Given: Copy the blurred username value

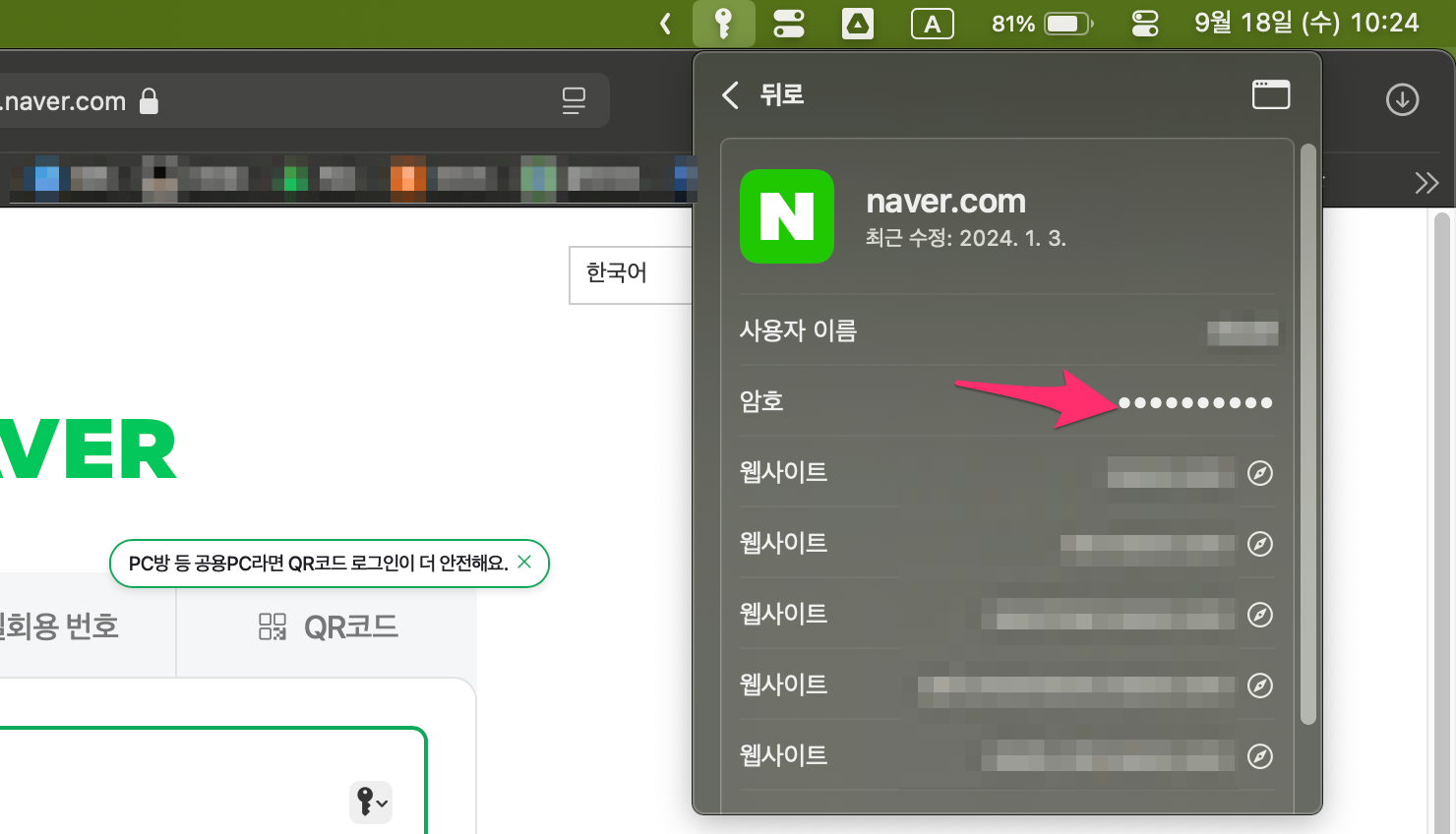Looking at the screenshot, I should click(x=1244, y=332).
